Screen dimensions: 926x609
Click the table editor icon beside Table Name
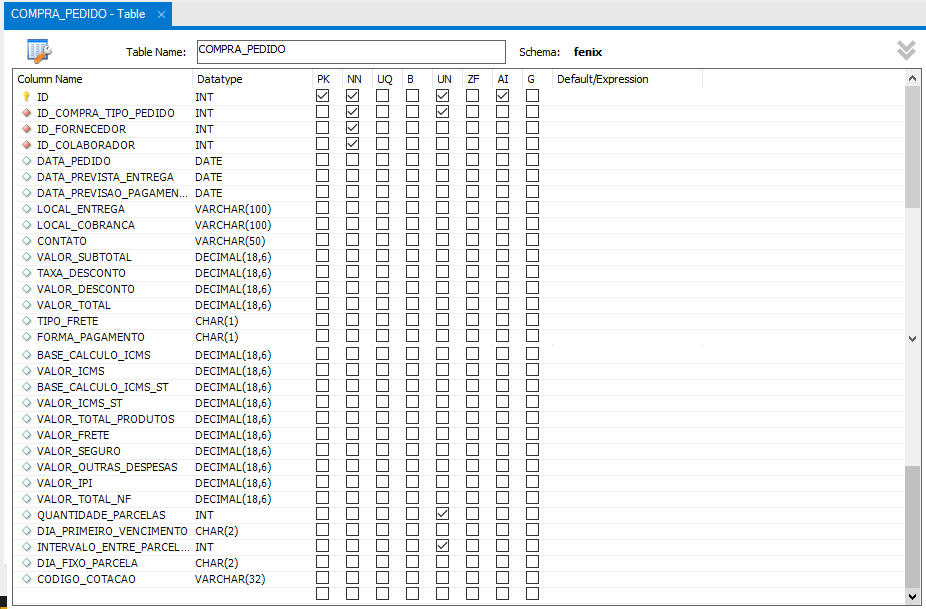tap(39, 51)
